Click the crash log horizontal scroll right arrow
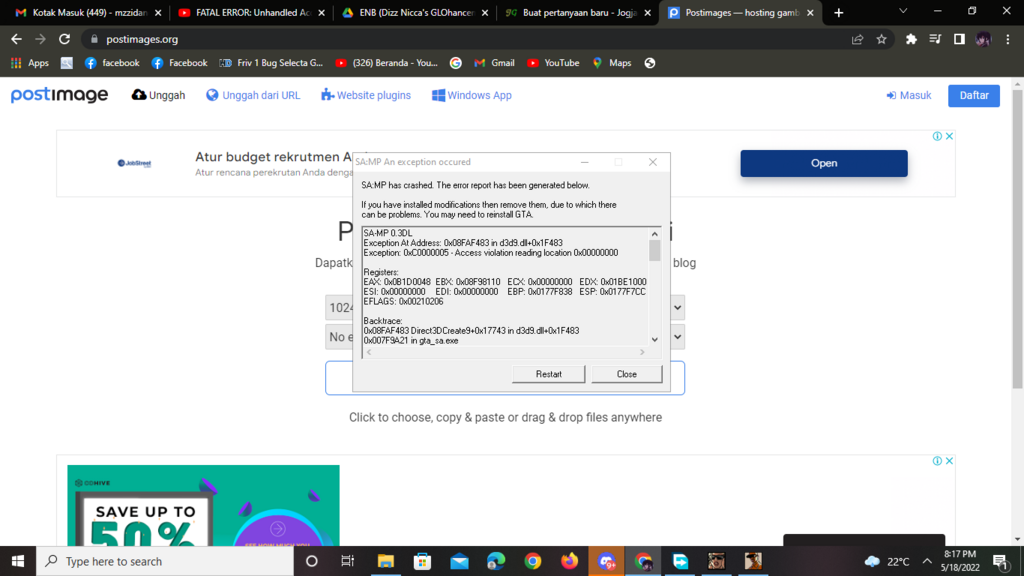The image size is (1024, 576). (642, 352)
